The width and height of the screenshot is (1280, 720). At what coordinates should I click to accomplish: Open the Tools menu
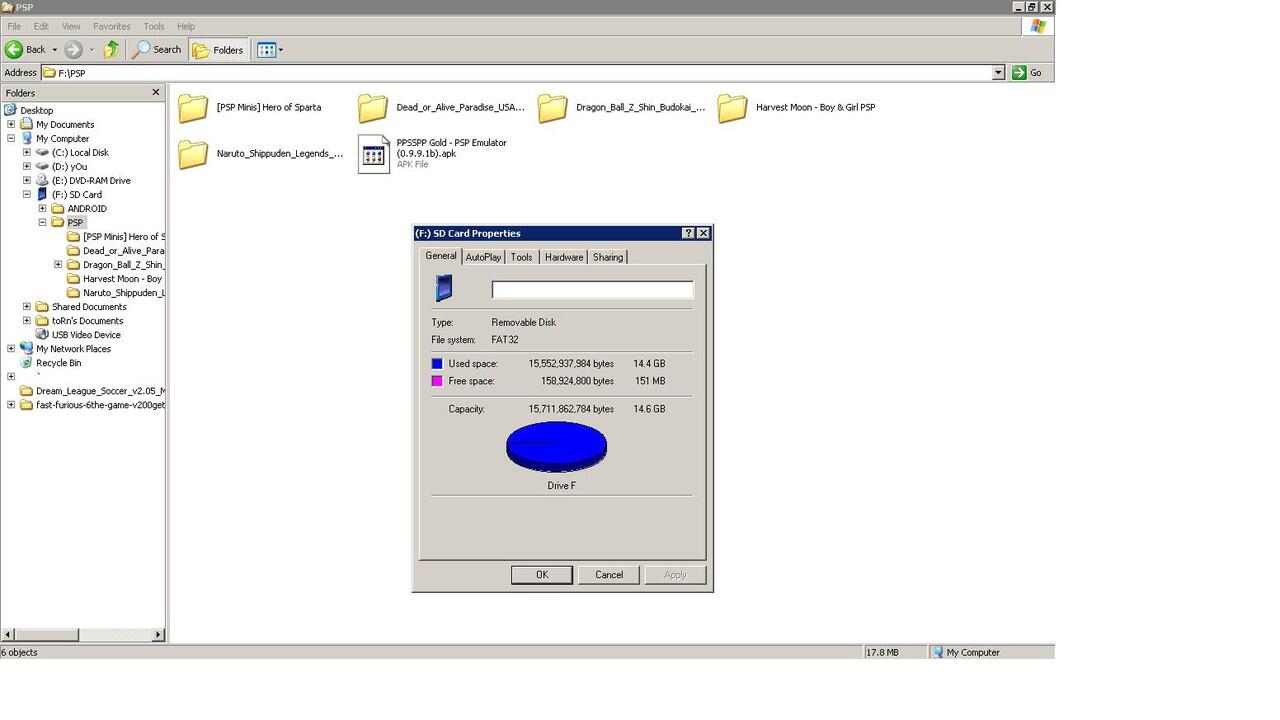coord(154,26)
